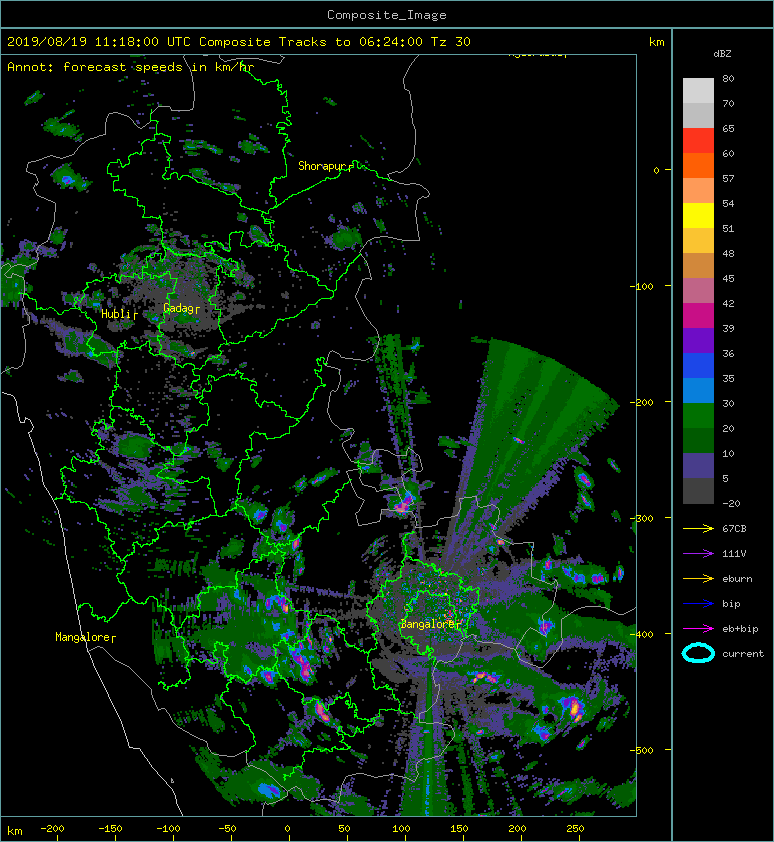Click the Bangalore city label on the map

point(431,624)
